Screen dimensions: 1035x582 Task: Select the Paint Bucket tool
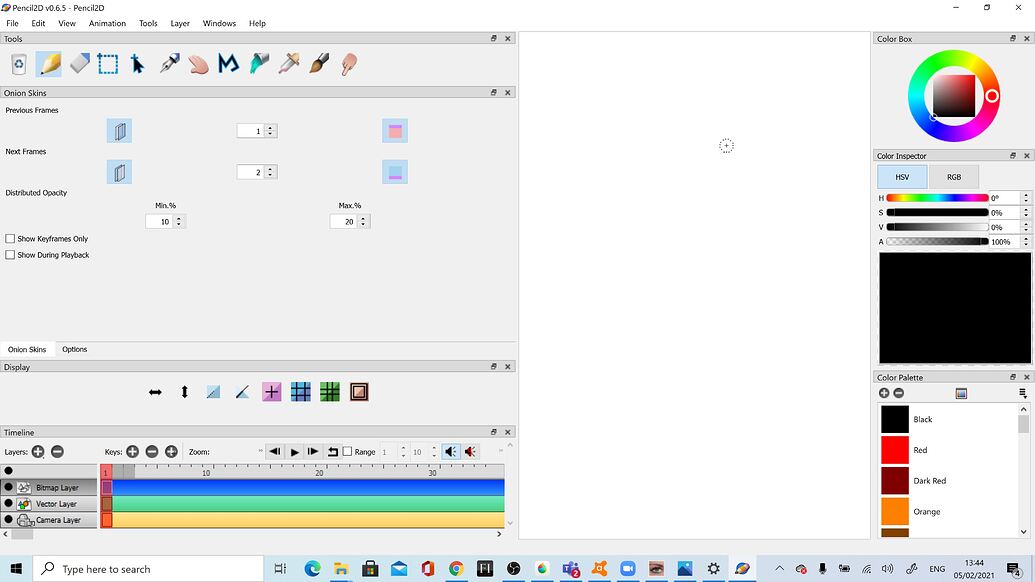259,64
